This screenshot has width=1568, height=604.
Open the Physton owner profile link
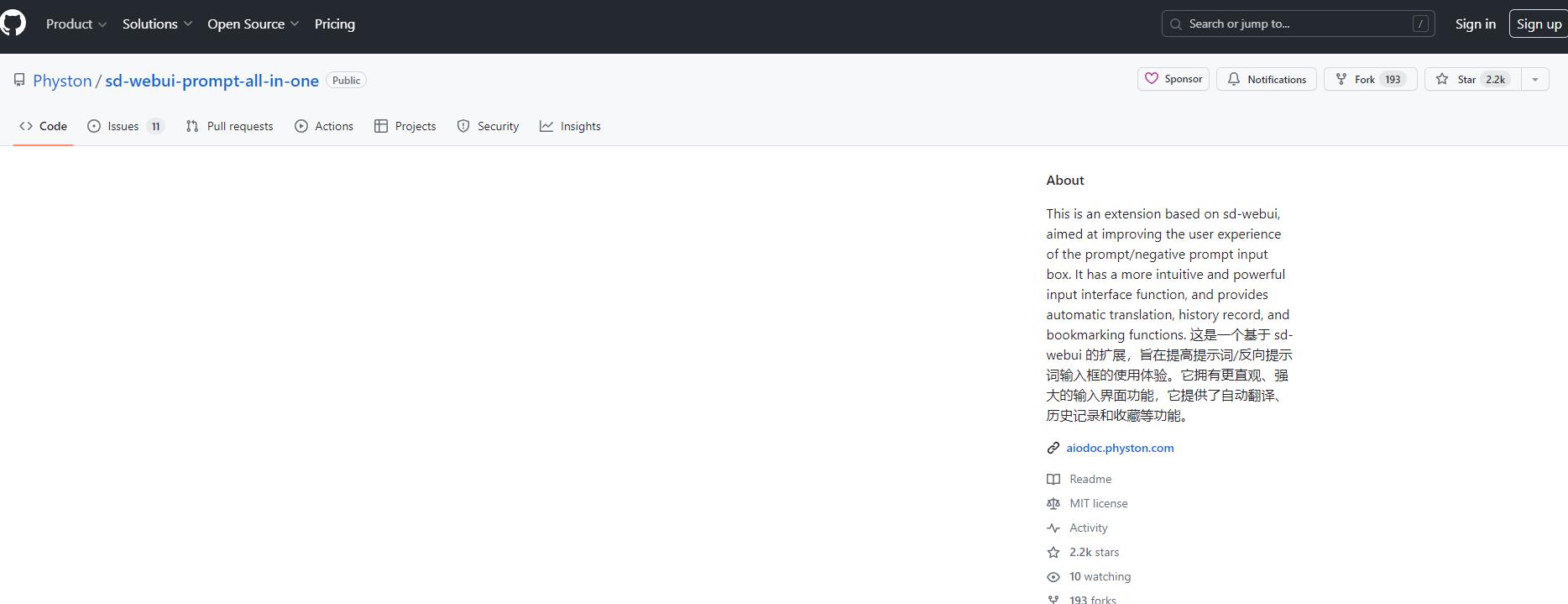(62, 81)
